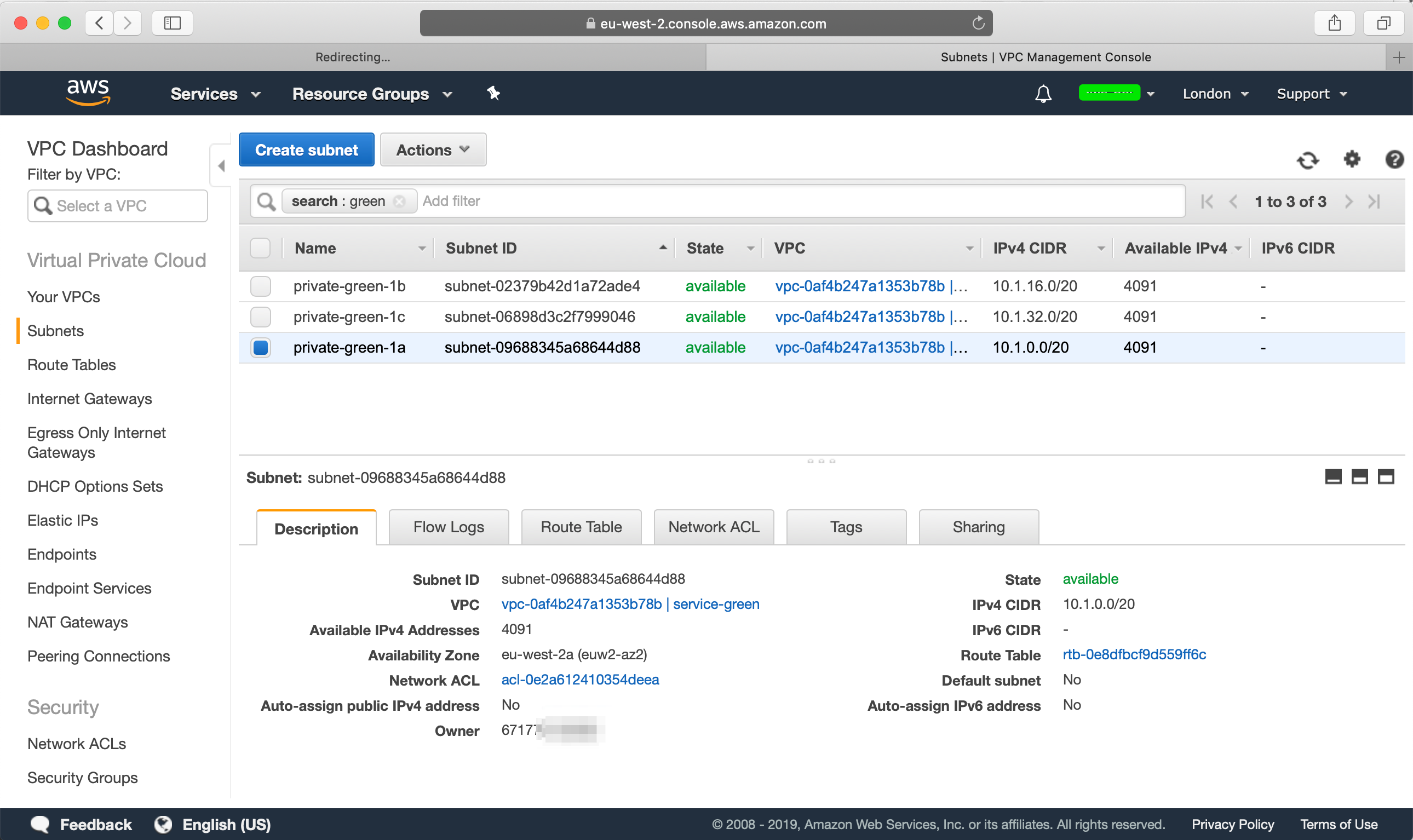Go to previous page of results

coord(1233,202)
